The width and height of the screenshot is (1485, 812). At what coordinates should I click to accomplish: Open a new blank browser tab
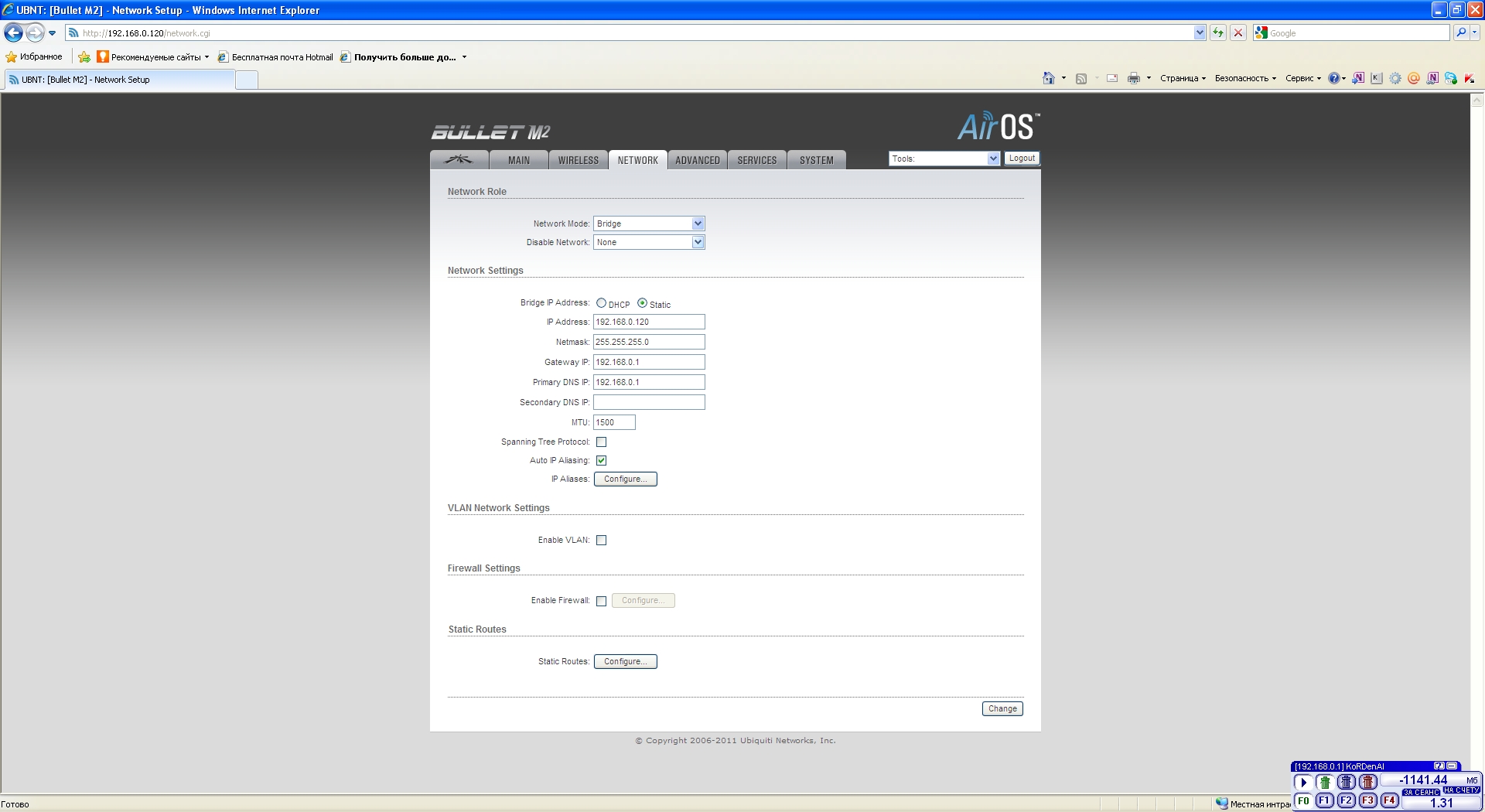click(x=247, y=80)
